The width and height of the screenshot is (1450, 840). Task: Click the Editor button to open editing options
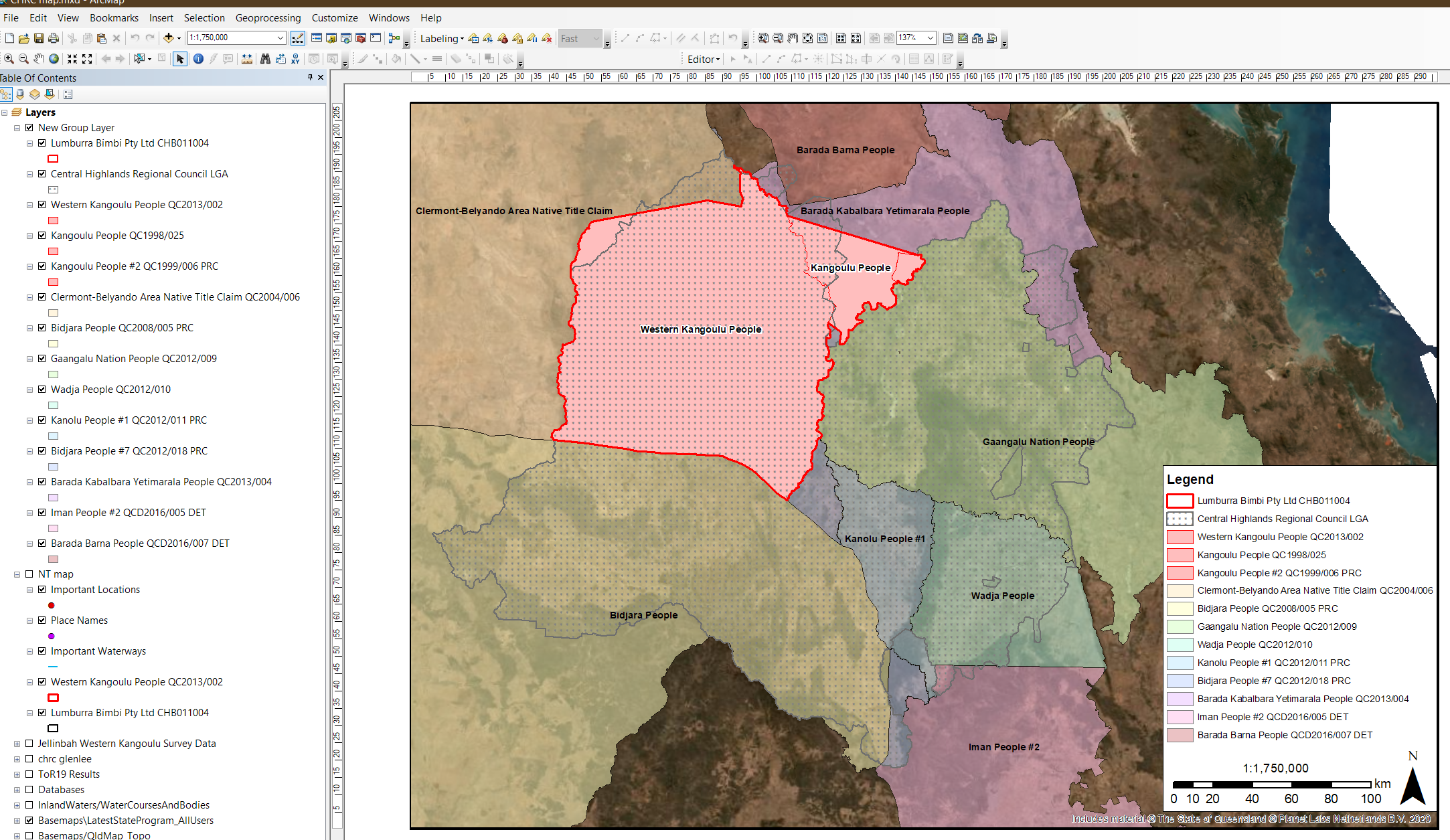click(701, 60)
